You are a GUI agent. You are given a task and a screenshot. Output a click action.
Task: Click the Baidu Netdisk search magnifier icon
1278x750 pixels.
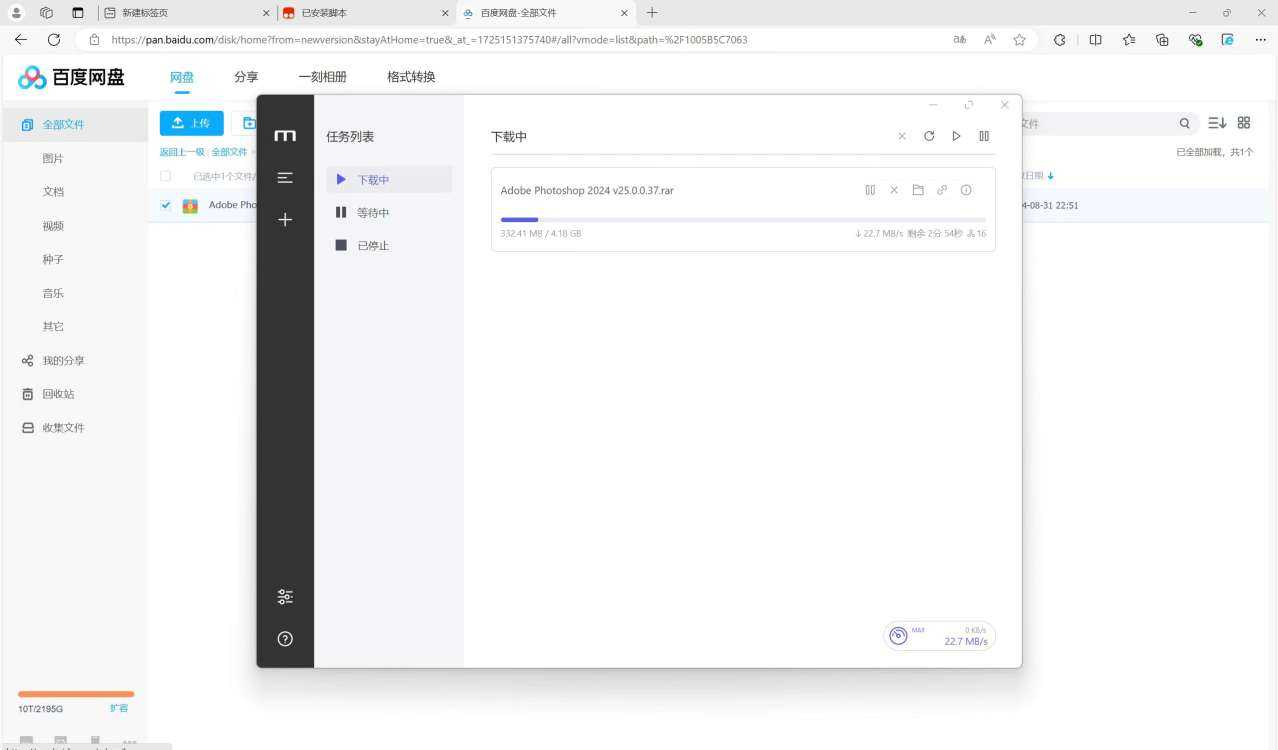coord(1185,124)
